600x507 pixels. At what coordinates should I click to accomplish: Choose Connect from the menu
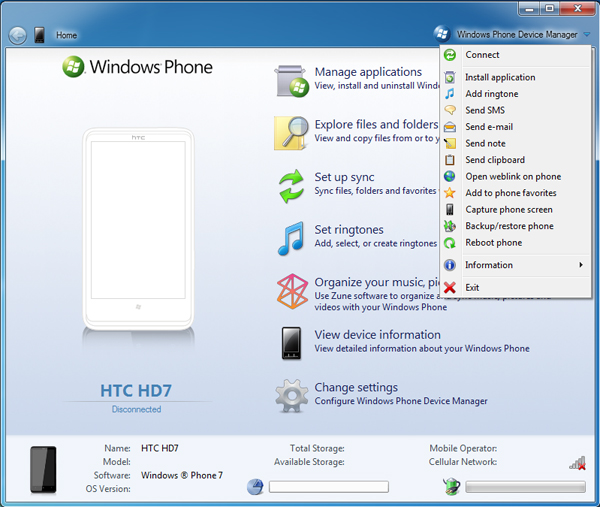482,55
